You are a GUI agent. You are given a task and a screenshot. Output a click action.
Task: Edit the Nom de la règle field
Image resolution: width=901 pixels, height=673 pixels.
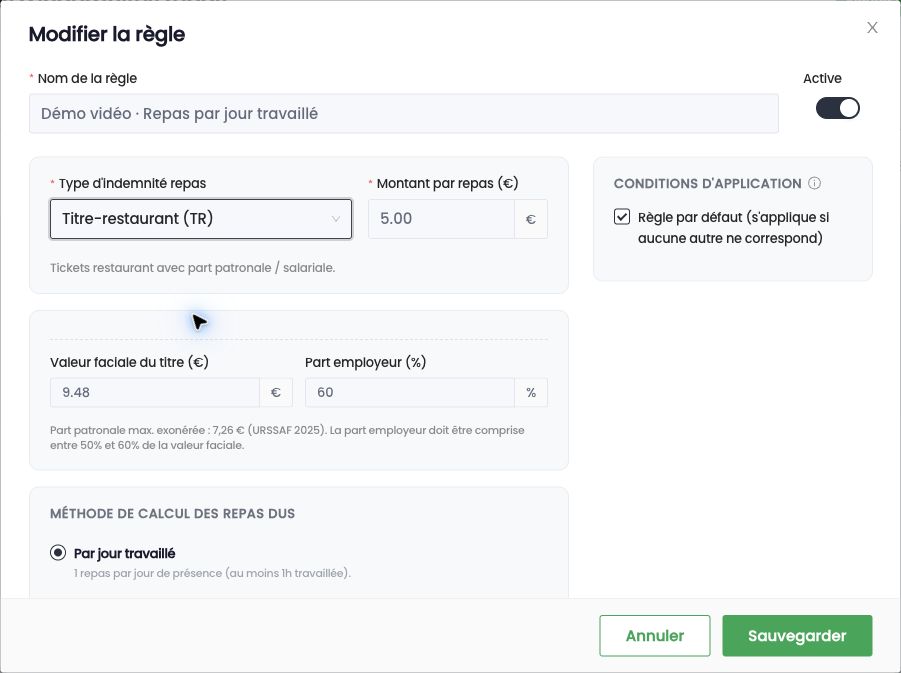[x=403, y=114]
